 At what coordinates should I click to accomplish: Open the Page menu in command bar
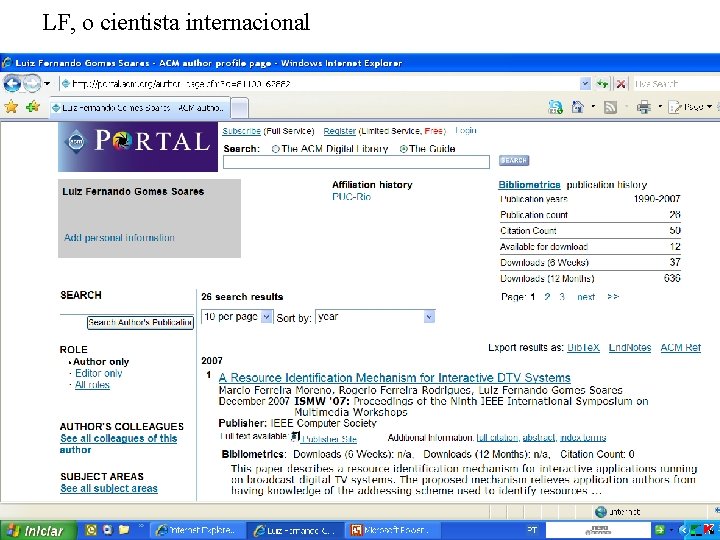coord(690,107)
